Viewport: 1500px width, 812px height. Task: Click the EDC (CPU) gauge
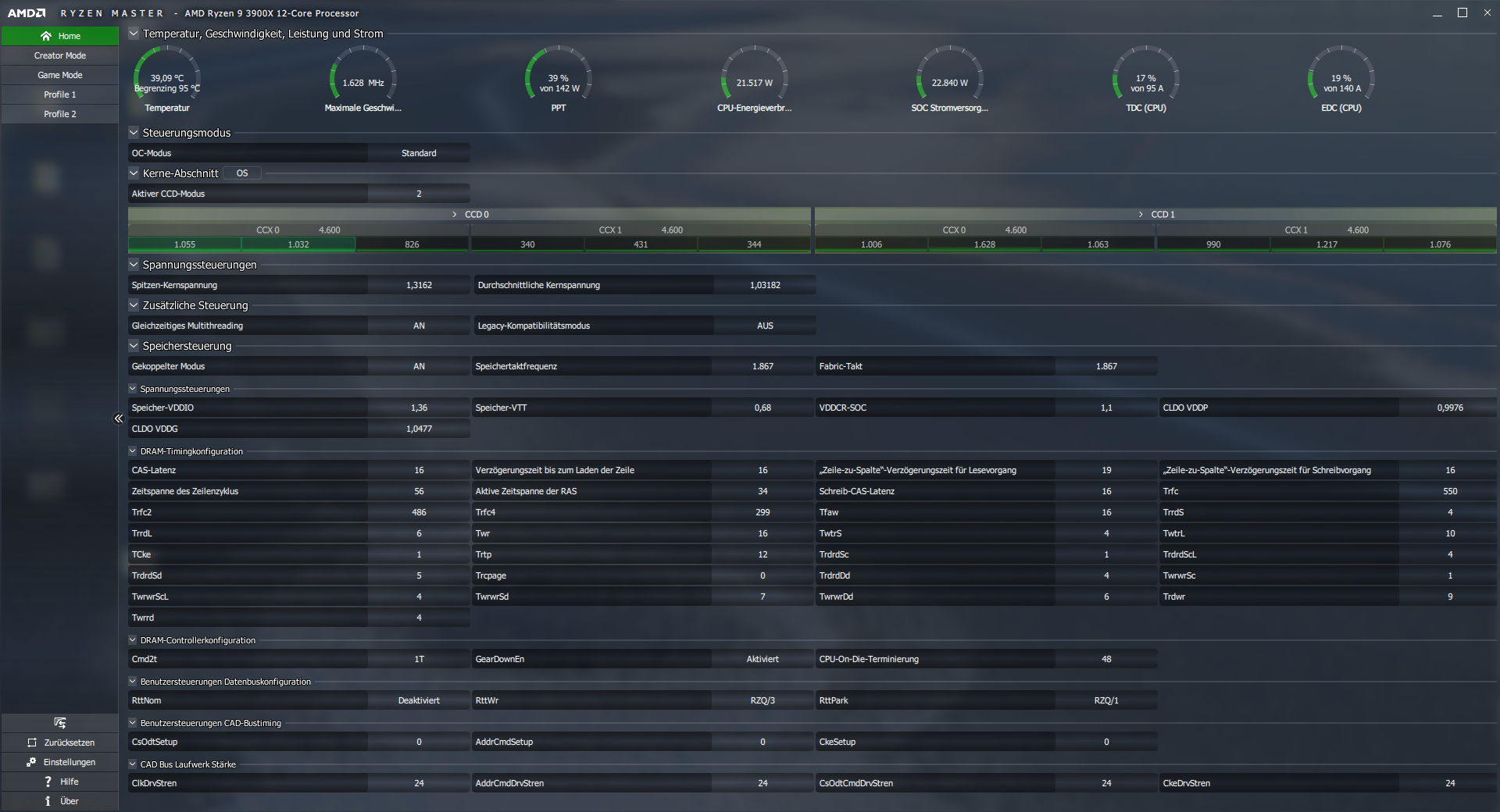[1341, 79]
